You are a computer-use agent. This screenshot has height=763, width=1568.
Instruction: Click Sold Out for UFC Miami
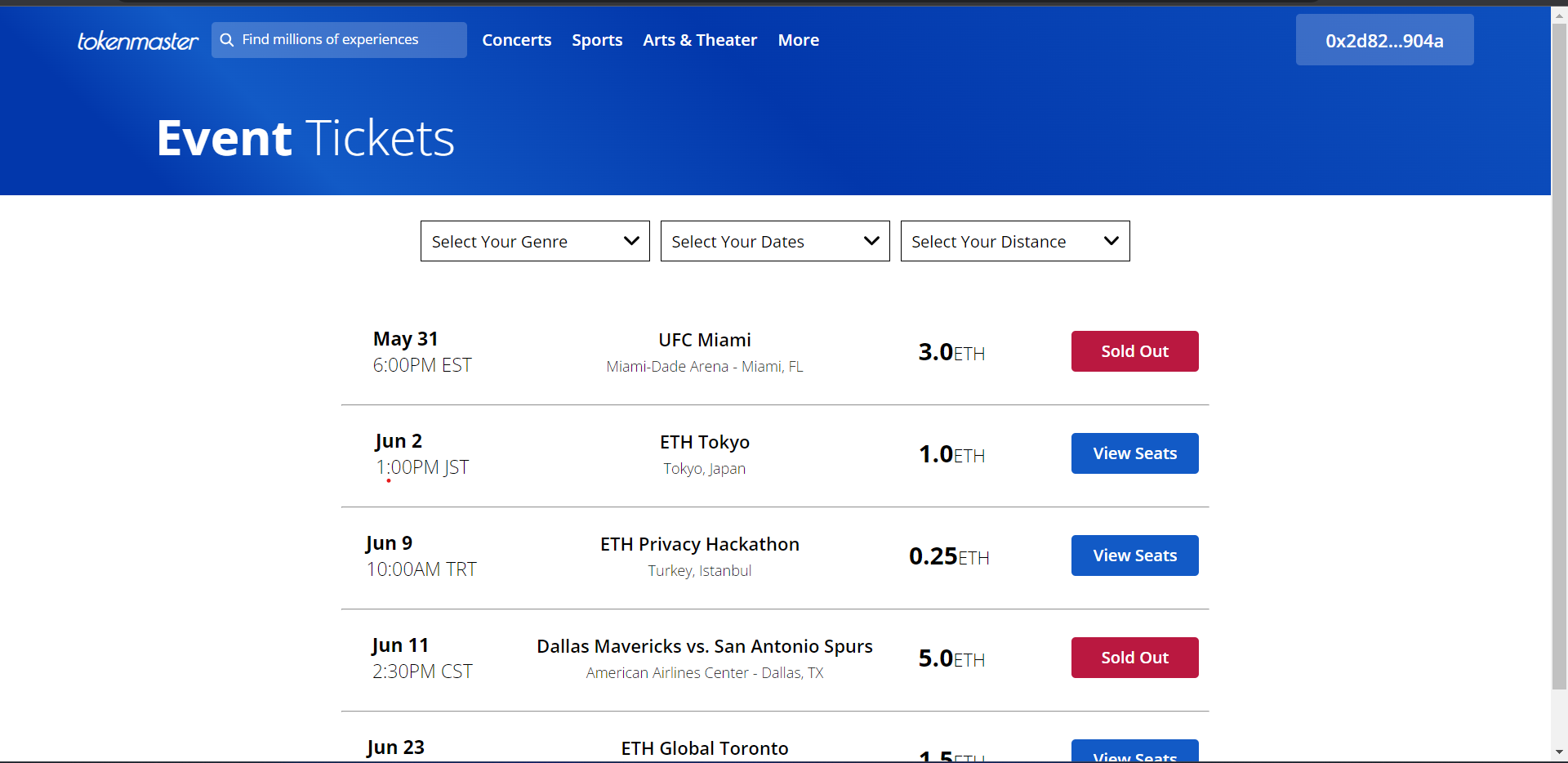coord(1134,351)
